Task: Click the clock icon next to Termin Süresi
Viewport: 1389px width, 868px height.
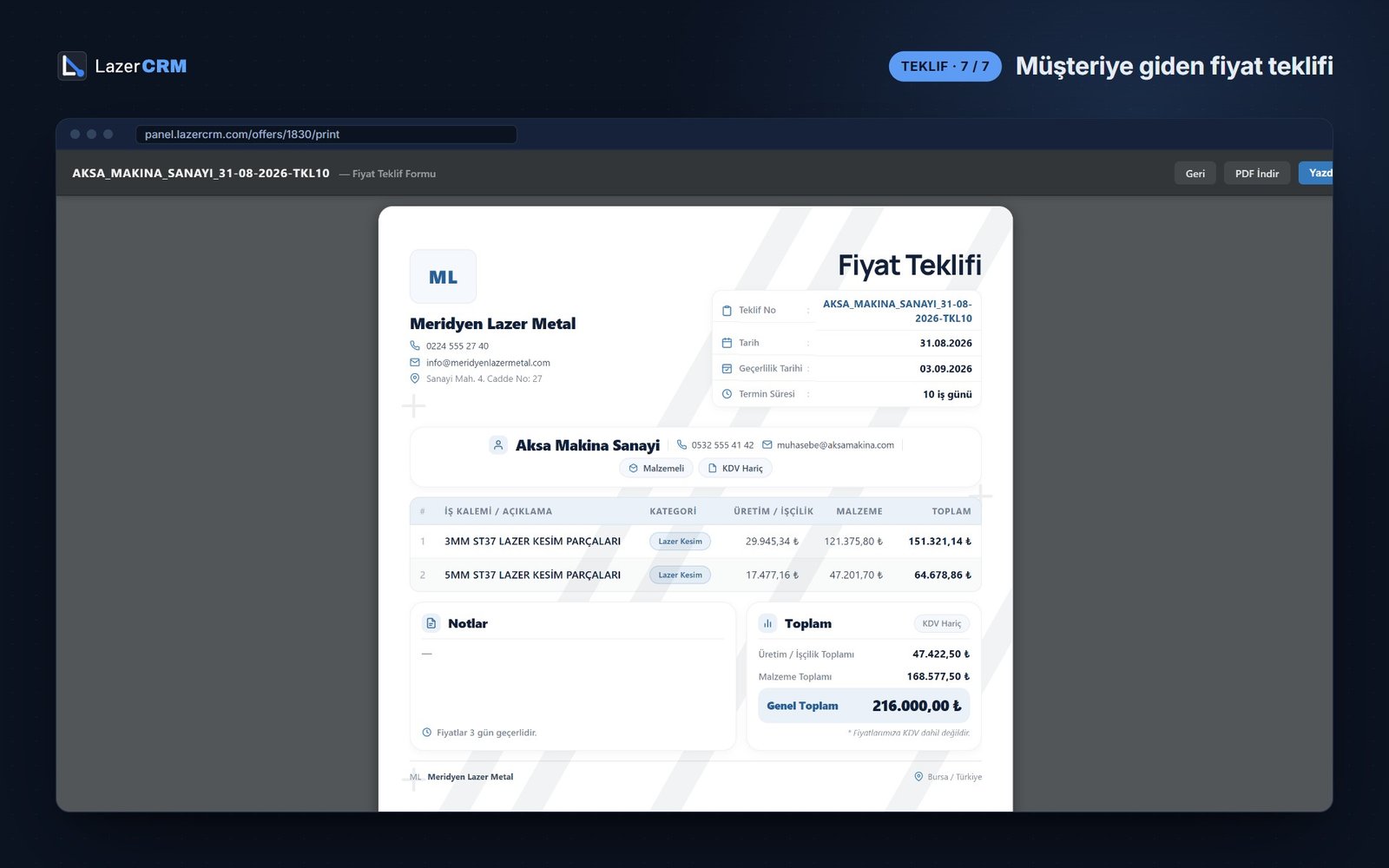Action: 727,394
